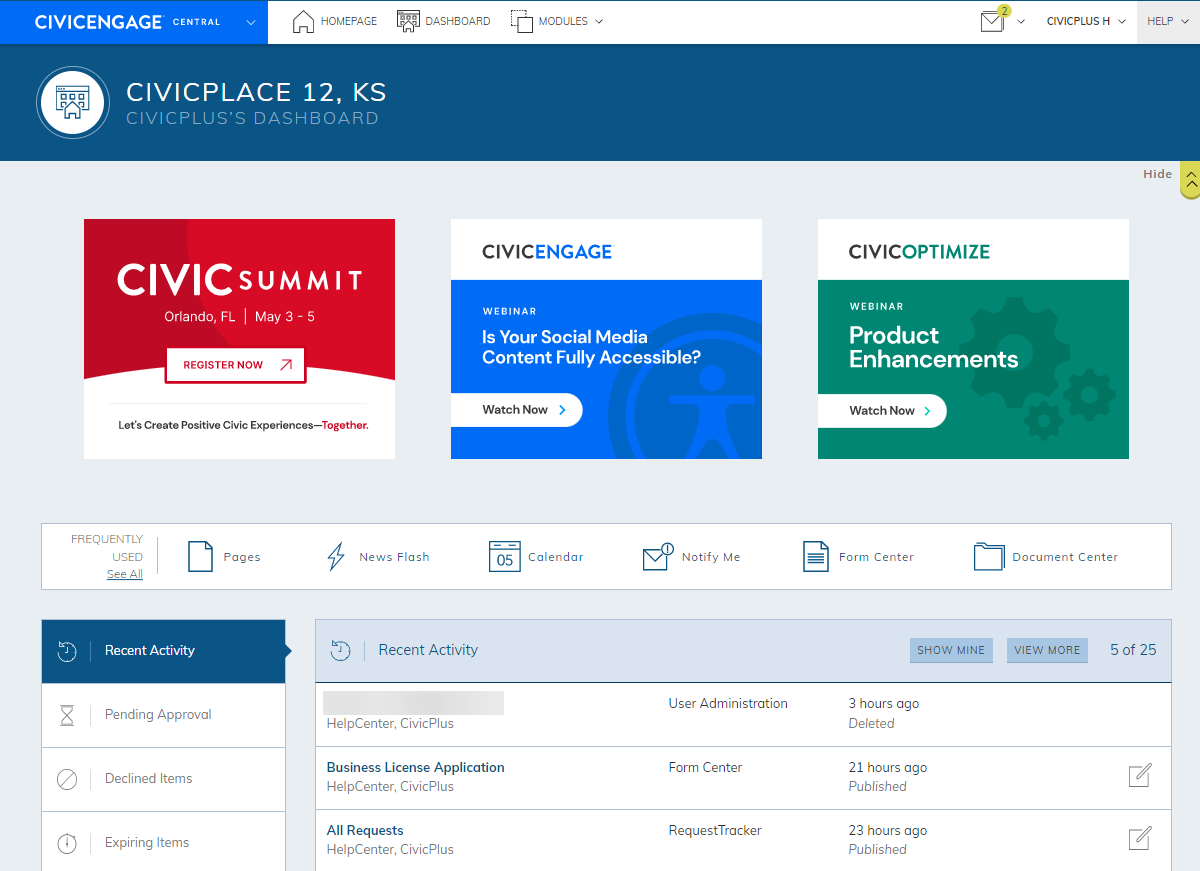The width and height of the screenshot is (1200, 871).
Task: Click the 'Deleted' status text
Action: click(x=872, y=723)
